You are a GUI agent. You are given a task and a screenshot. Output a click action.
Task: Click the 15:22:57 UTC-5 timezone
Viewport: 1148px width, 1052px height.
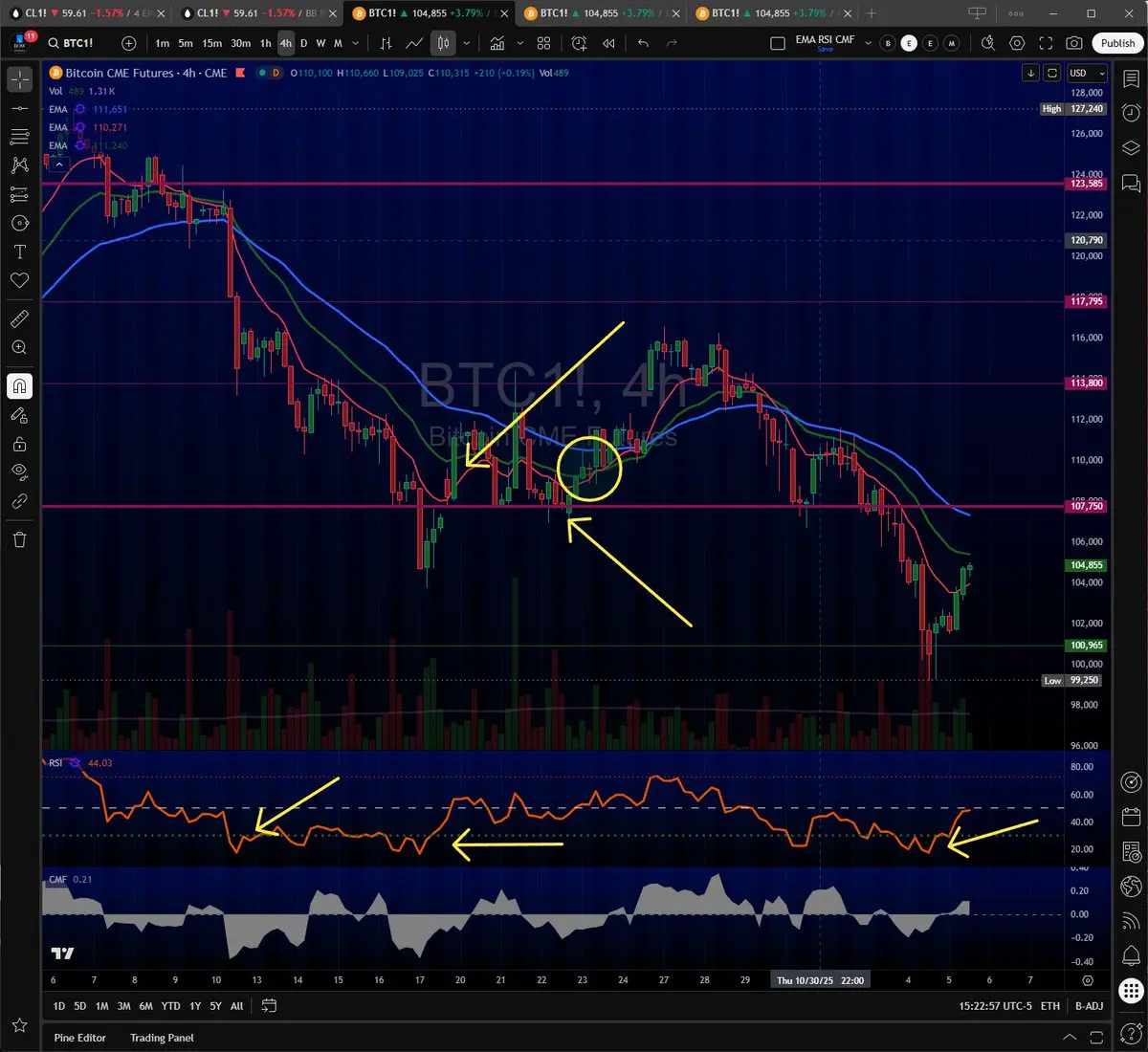(x=995, y=1006)
